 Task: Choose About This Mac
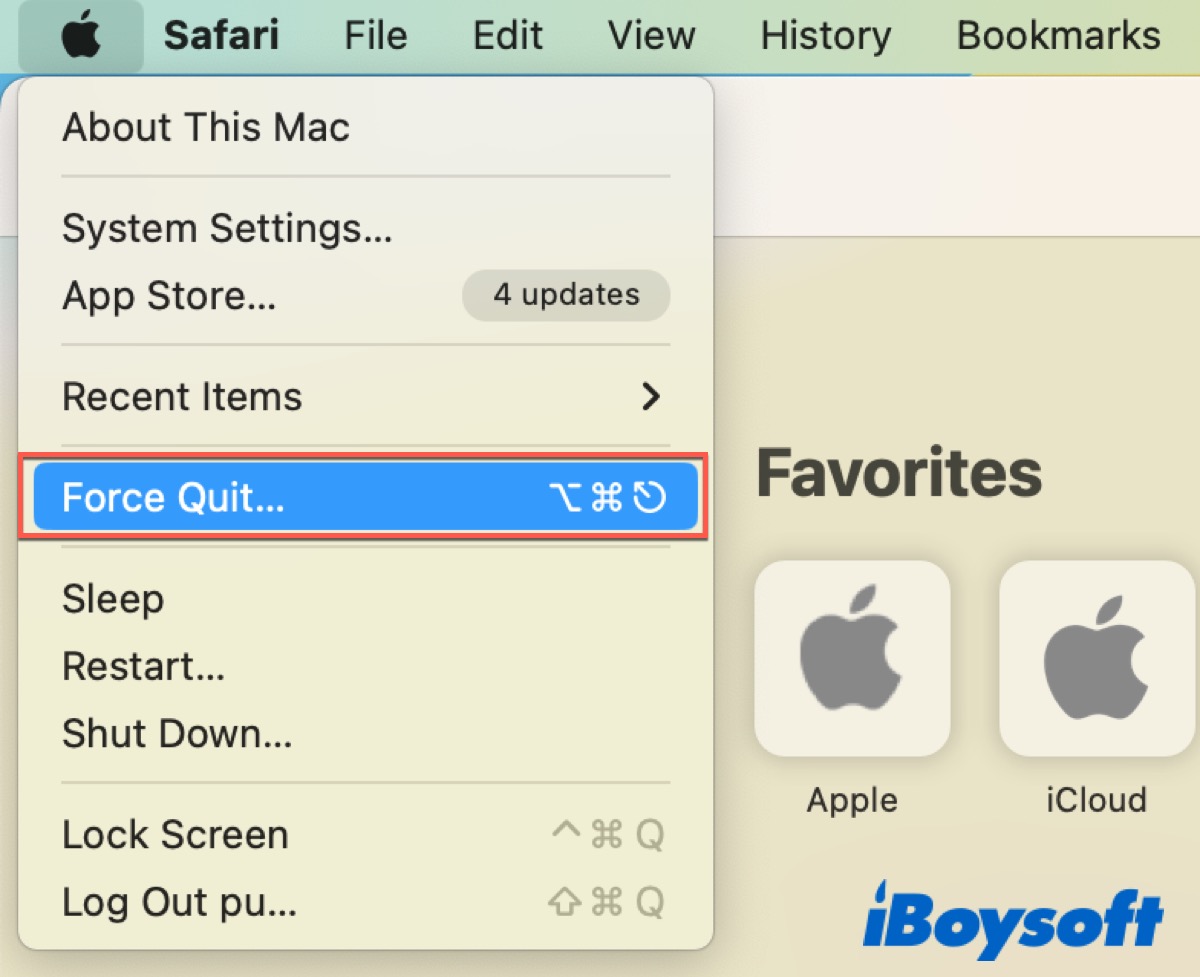206,128
